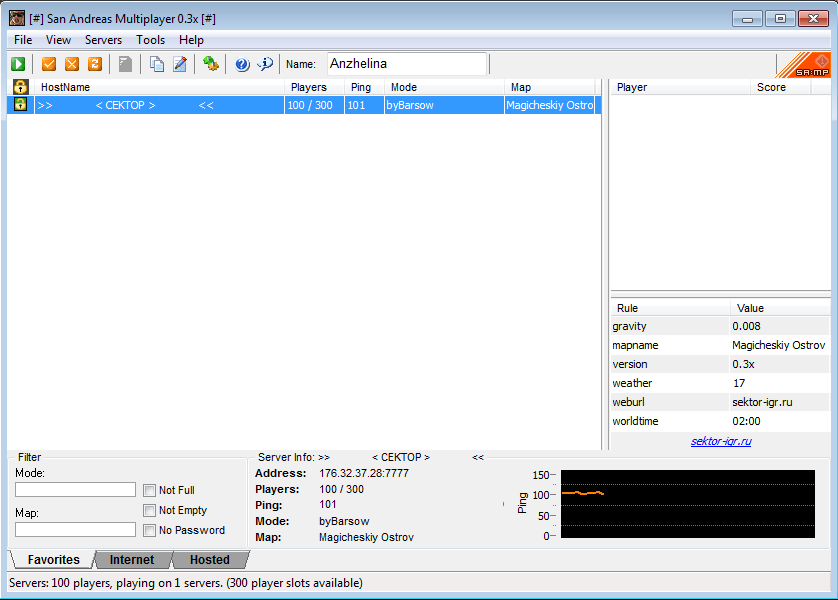Click the gray Master List icon

click(x=125, y=64)
